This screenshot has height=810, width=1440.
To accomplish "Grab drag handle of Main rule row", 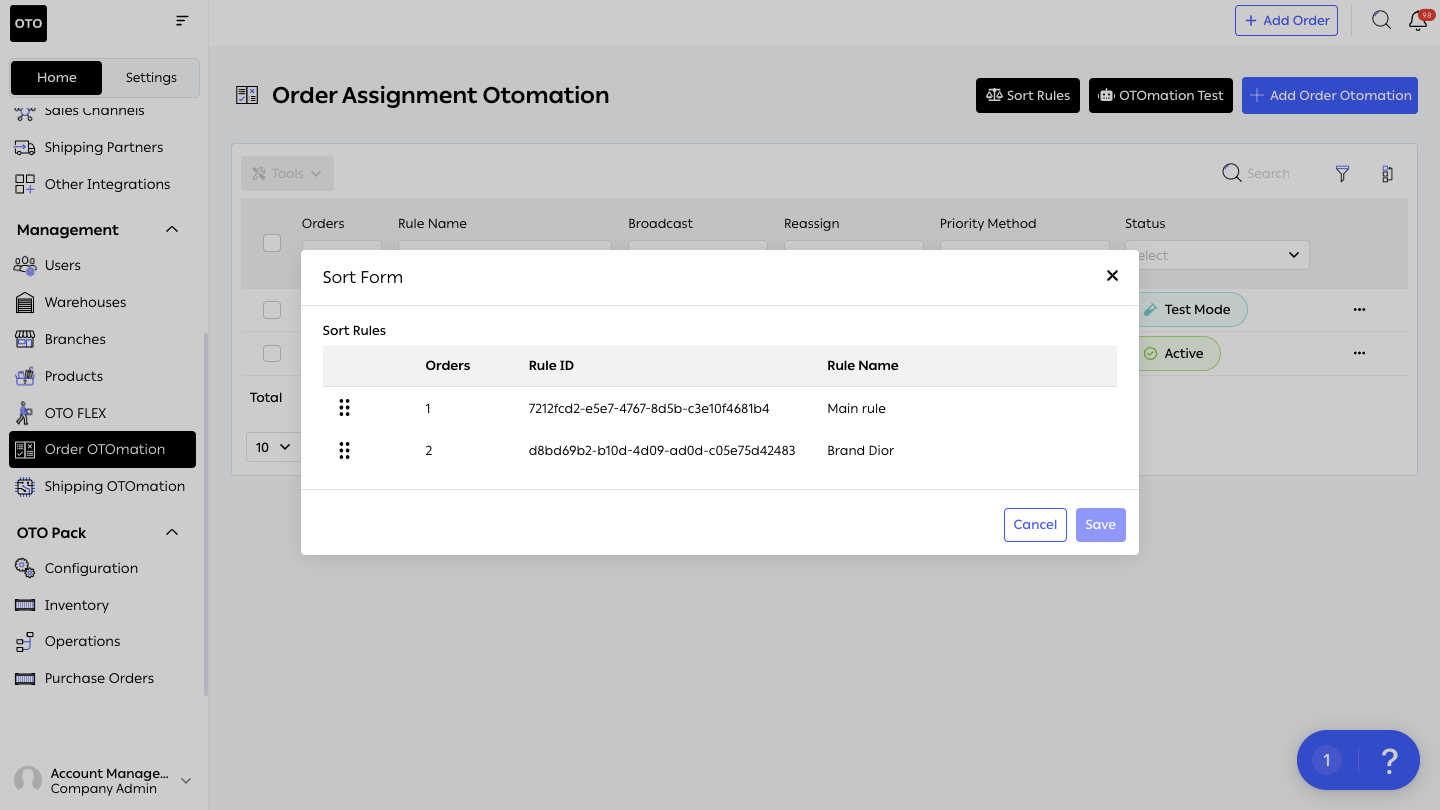I will point(344,408).
